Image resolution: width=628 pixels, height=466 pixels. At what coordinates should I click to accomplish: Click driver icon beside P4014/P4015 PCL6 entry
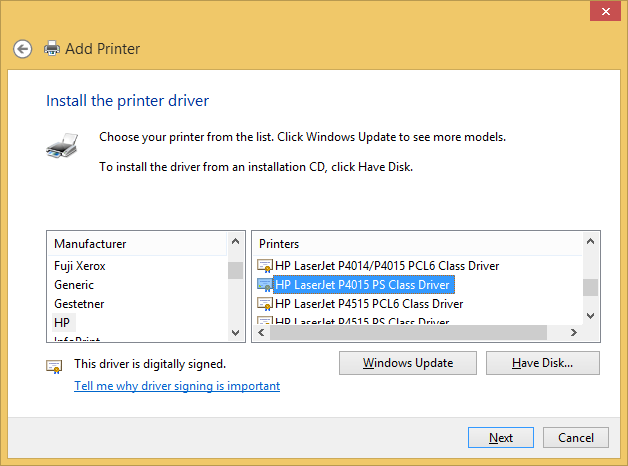(265, 266)
